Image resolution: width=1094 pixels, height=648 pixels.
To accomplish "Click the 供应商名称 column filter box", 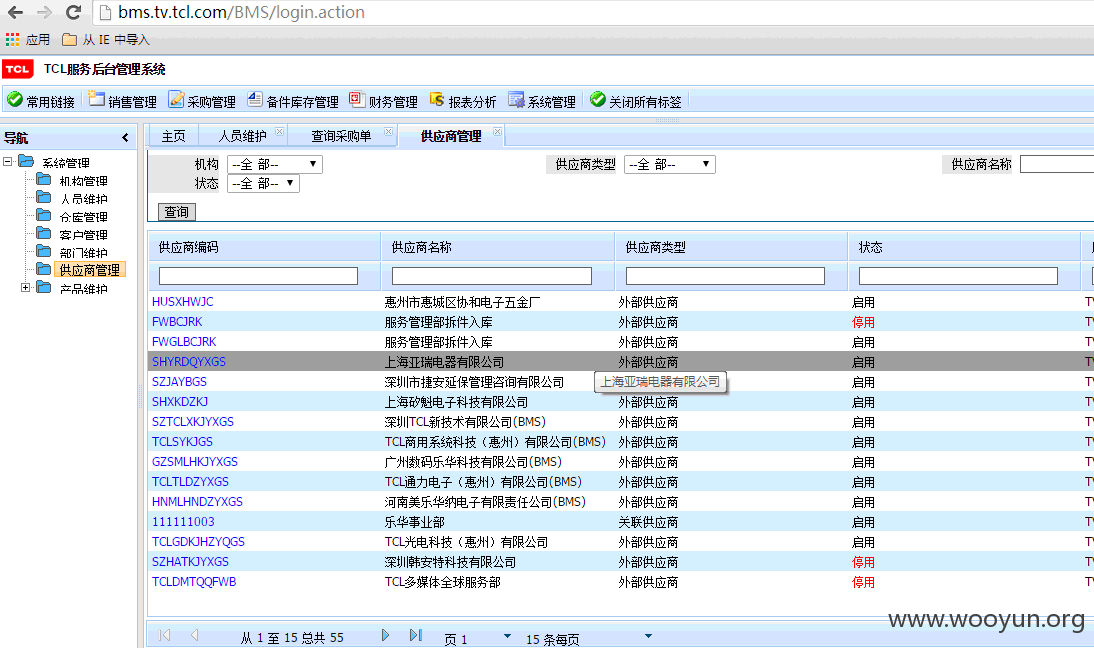I will click(492, 276).
